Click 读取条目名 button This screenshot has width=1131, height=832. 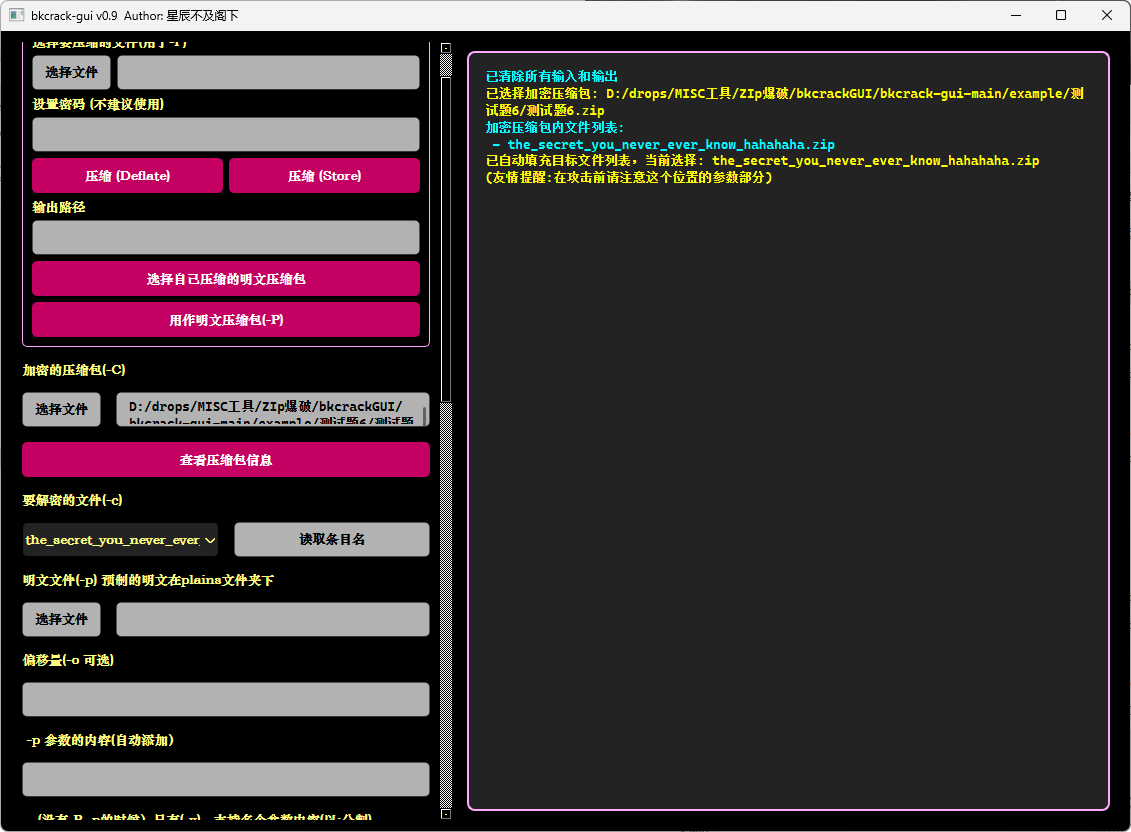pyautogui.click(x=332, y=539)
